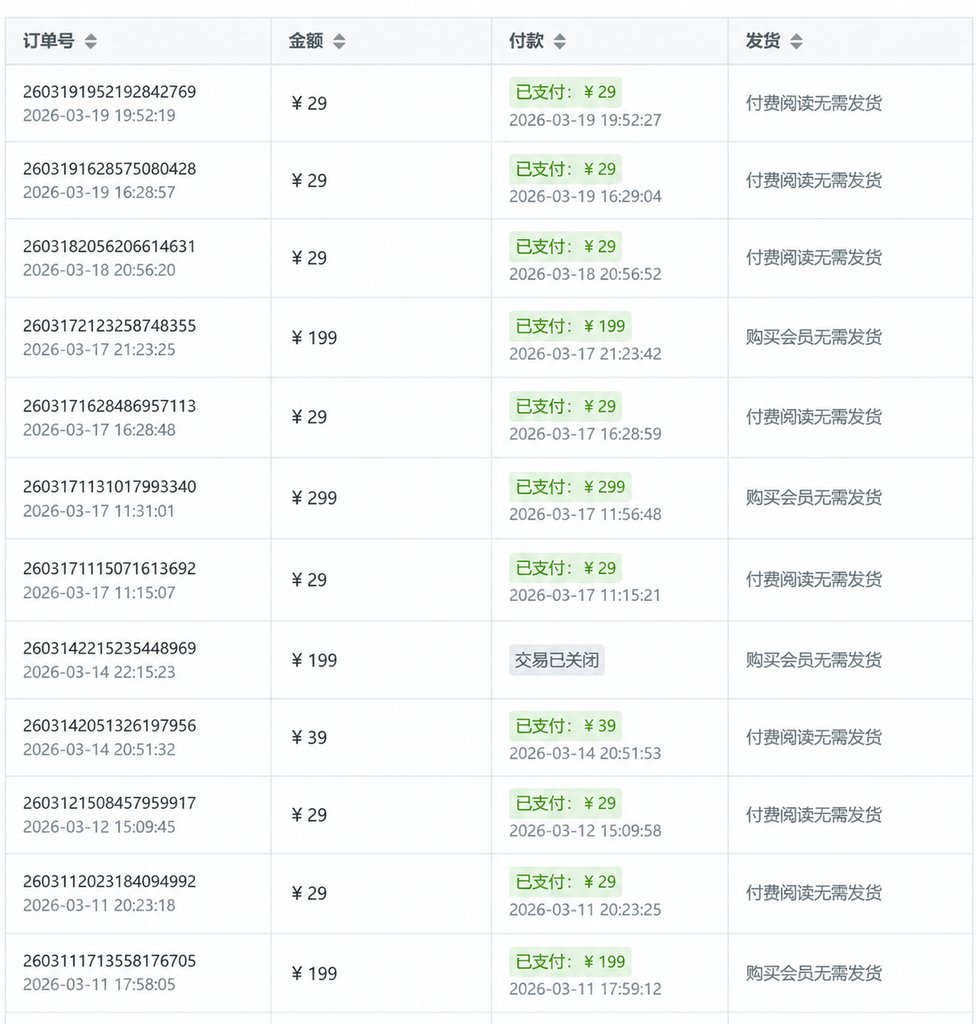Select order number 2603171628486957113
Screen dimensions: 976x1024
pyautogui.click(x=109, y=406)
